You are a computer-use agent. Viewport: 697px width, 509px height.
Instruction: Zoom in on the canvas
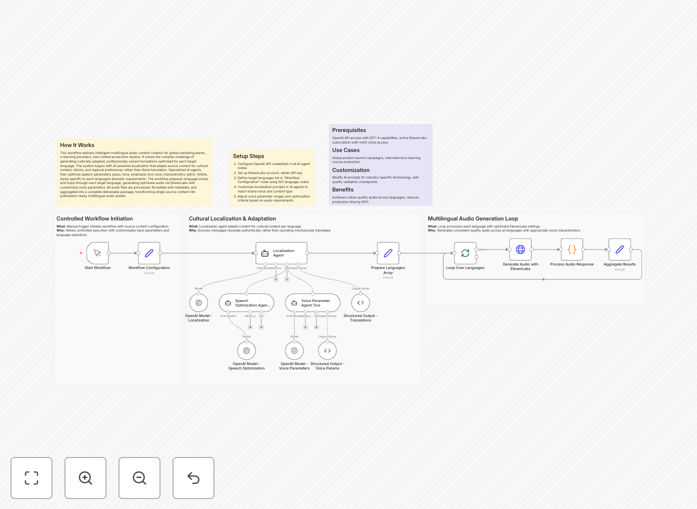click(85, 478)
